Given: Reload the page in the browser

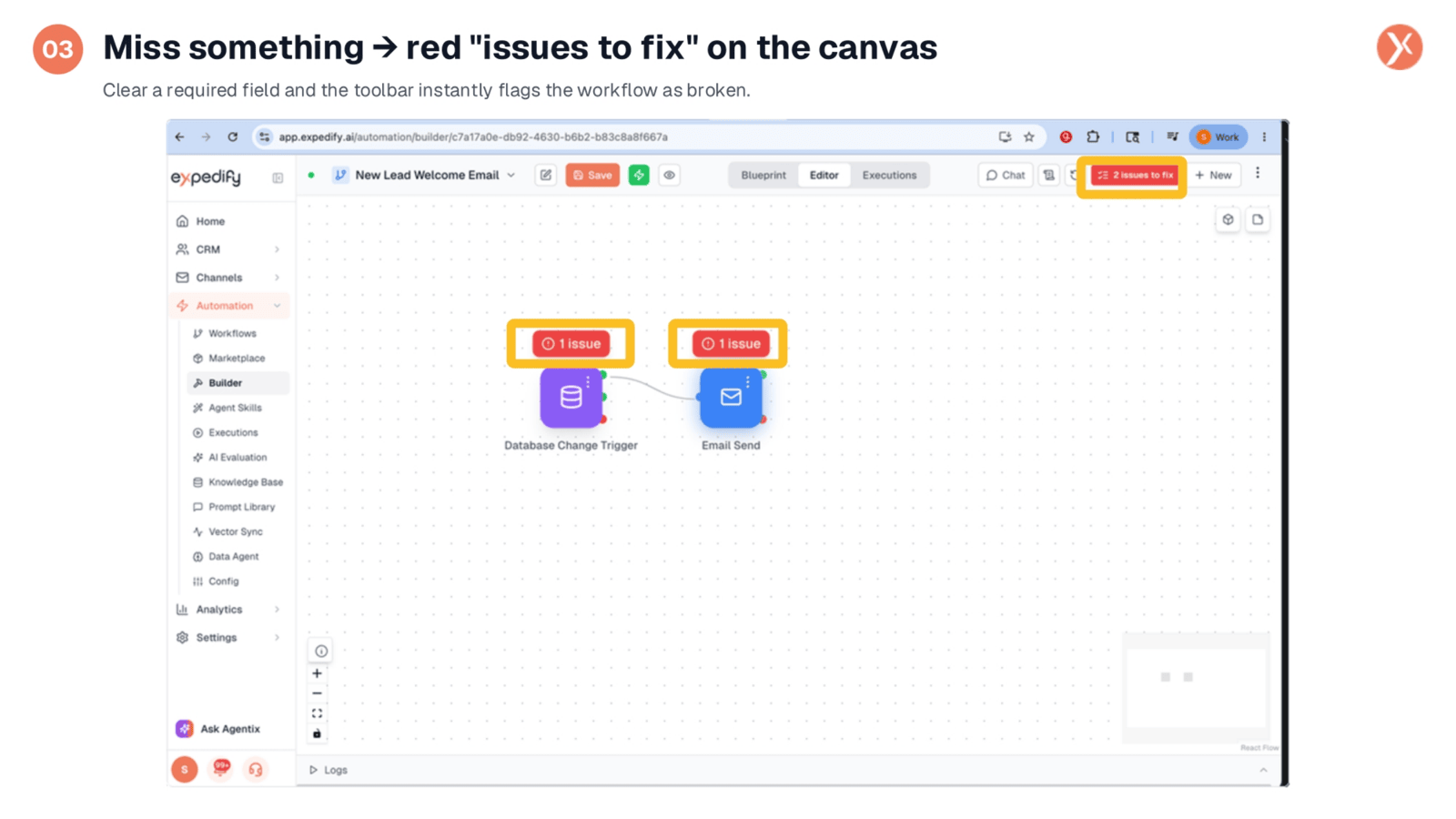Looking at the screenshot, I should [233, 137].
